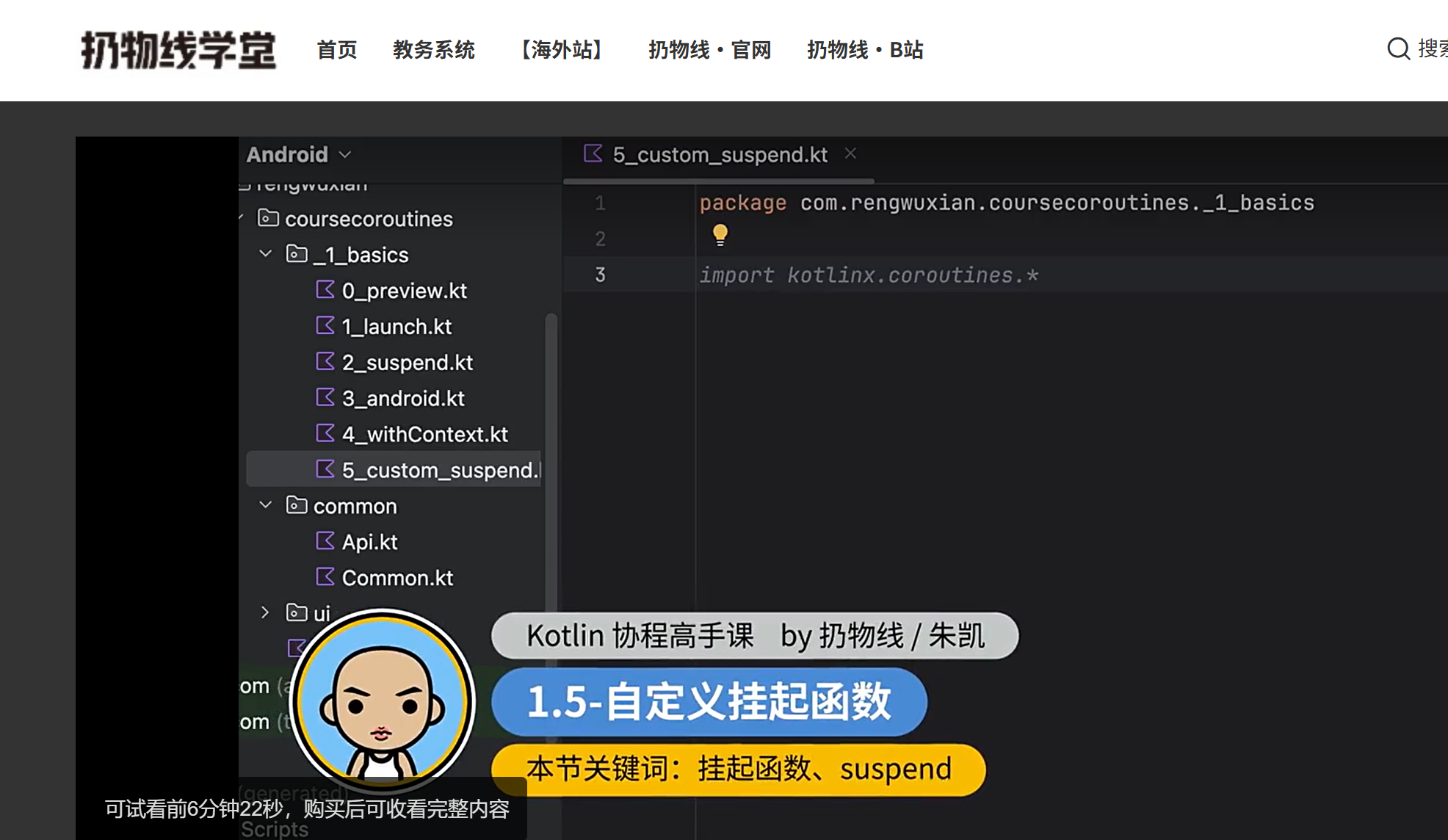Open the Android project view dropdown

299,155
